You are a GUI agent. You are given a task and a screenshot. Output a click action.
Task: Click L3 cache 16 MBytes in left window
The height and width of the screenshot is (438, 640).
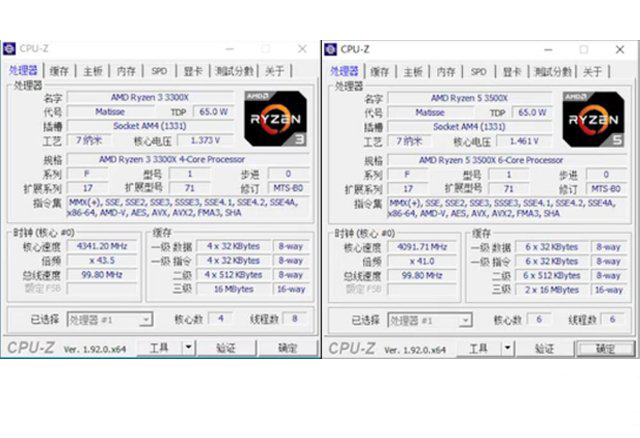pyautogui.click(x=234, y=289)
